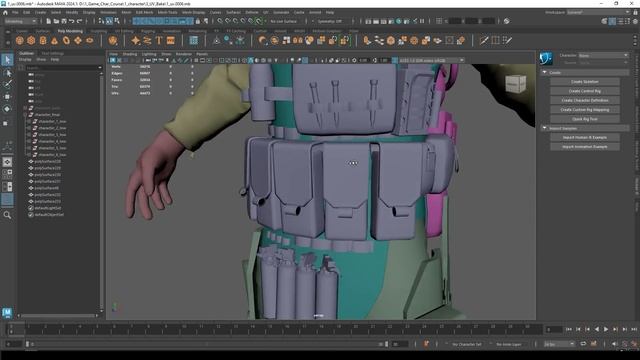Click the Quick Rig Tool button

(584, 119)
